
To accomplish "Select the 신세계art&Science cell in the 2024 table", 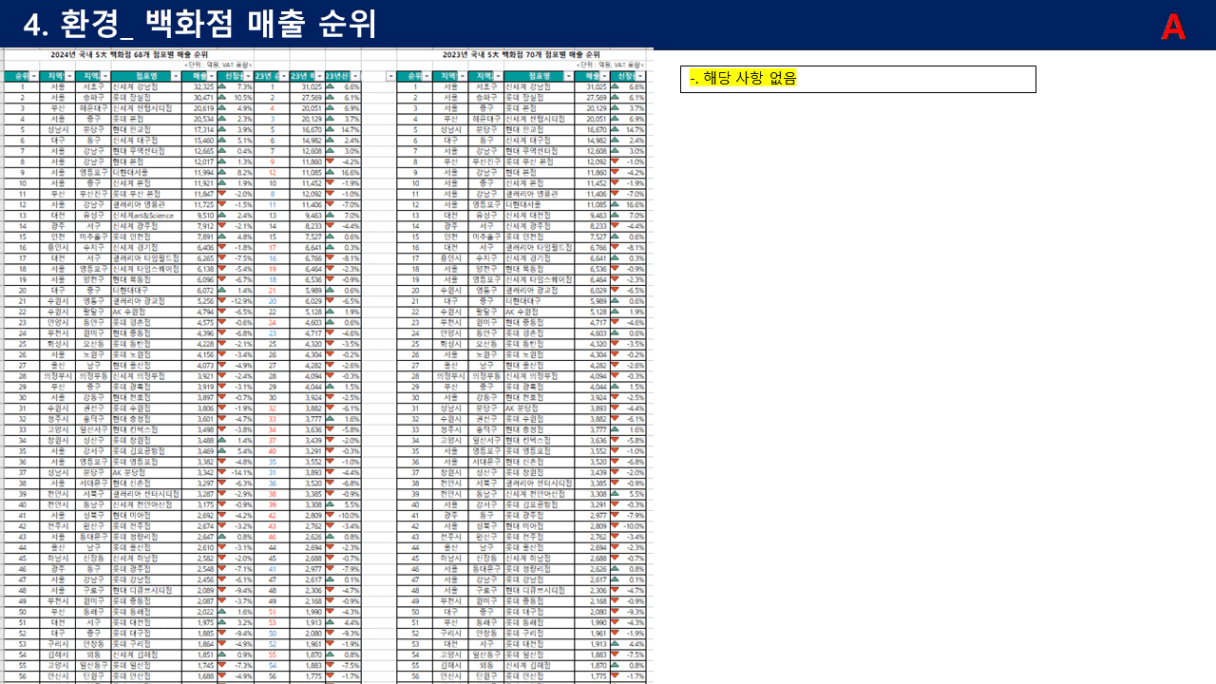I will coord(146,214).
